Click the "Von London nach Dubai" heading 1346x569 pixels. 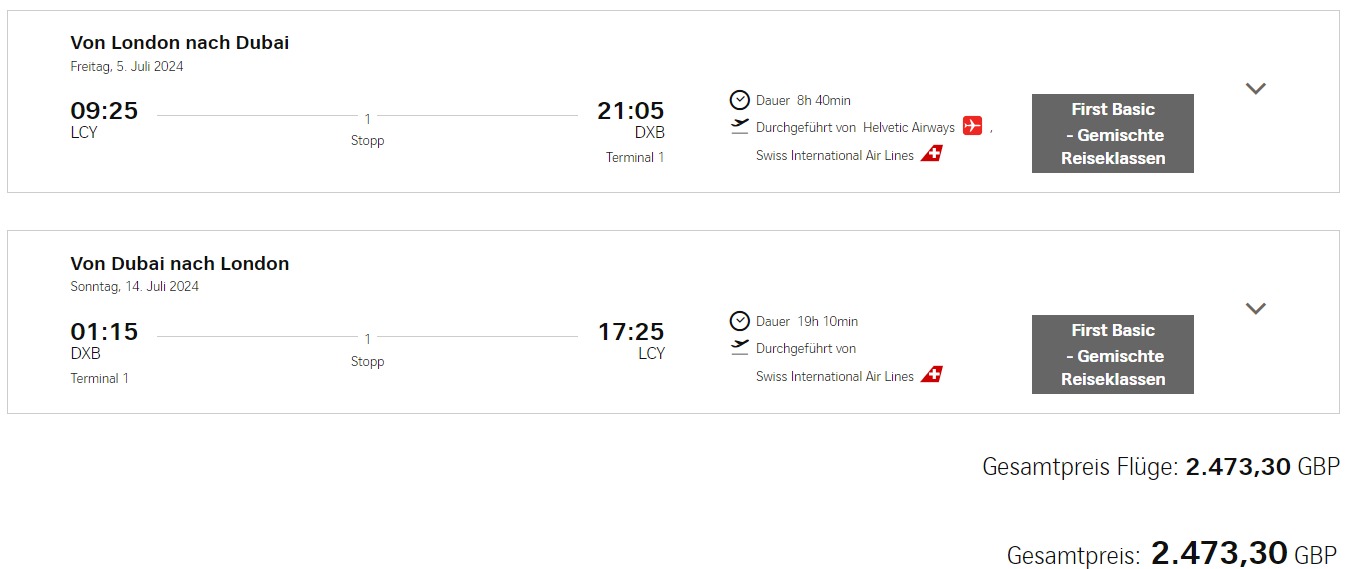coord(180,43)
